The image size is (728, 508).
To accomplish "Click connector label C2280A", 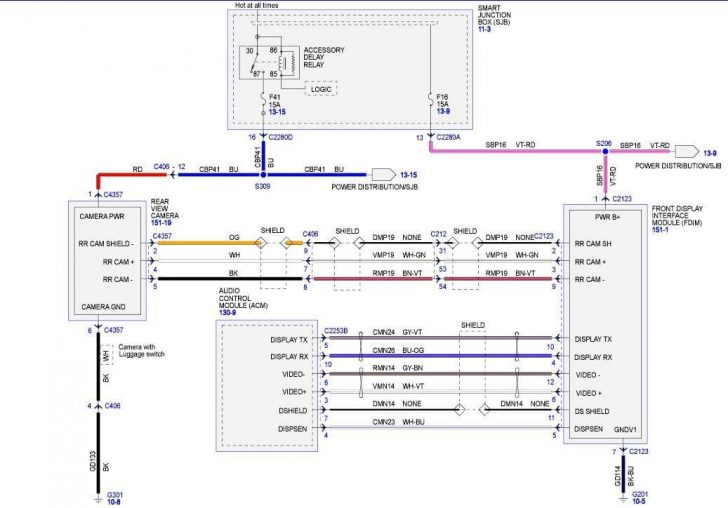I will 448,137.
